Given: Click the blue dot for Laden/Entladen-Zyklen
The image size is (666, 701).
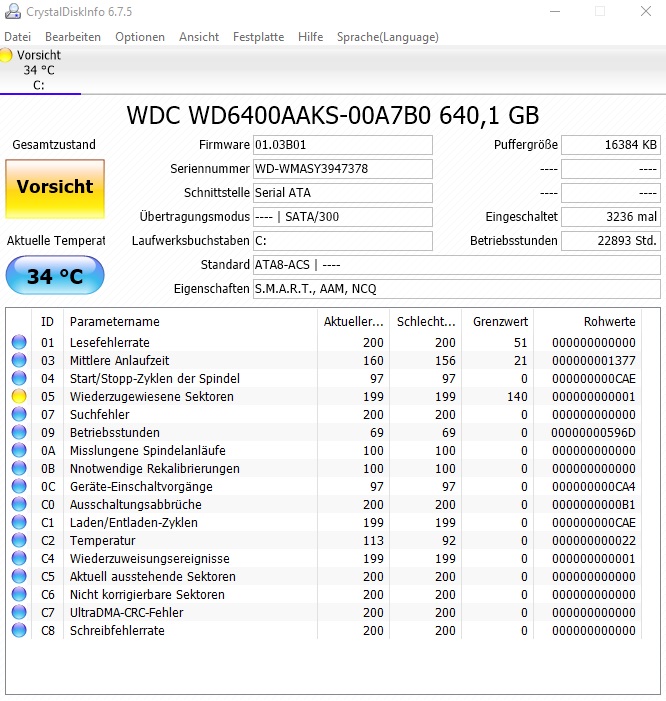Looking at the screenshot, I should click(x=19, y=522).
